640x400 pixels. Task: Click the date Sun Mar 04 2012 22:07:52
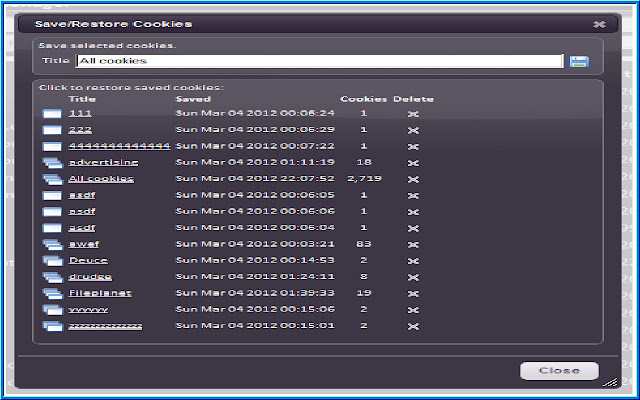point(255,178)
